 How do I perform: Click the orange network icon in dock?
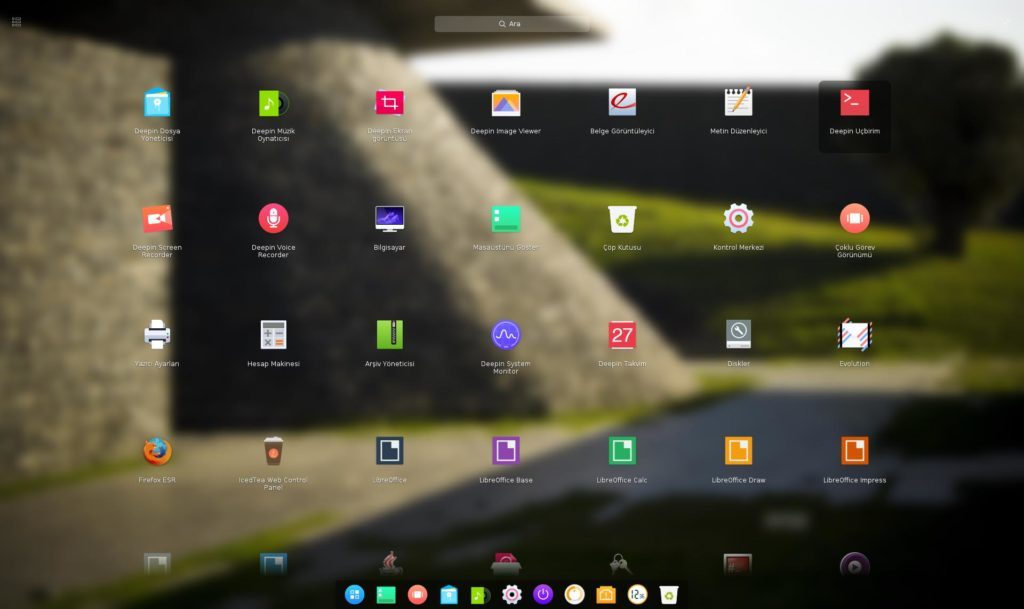[605, 595]
